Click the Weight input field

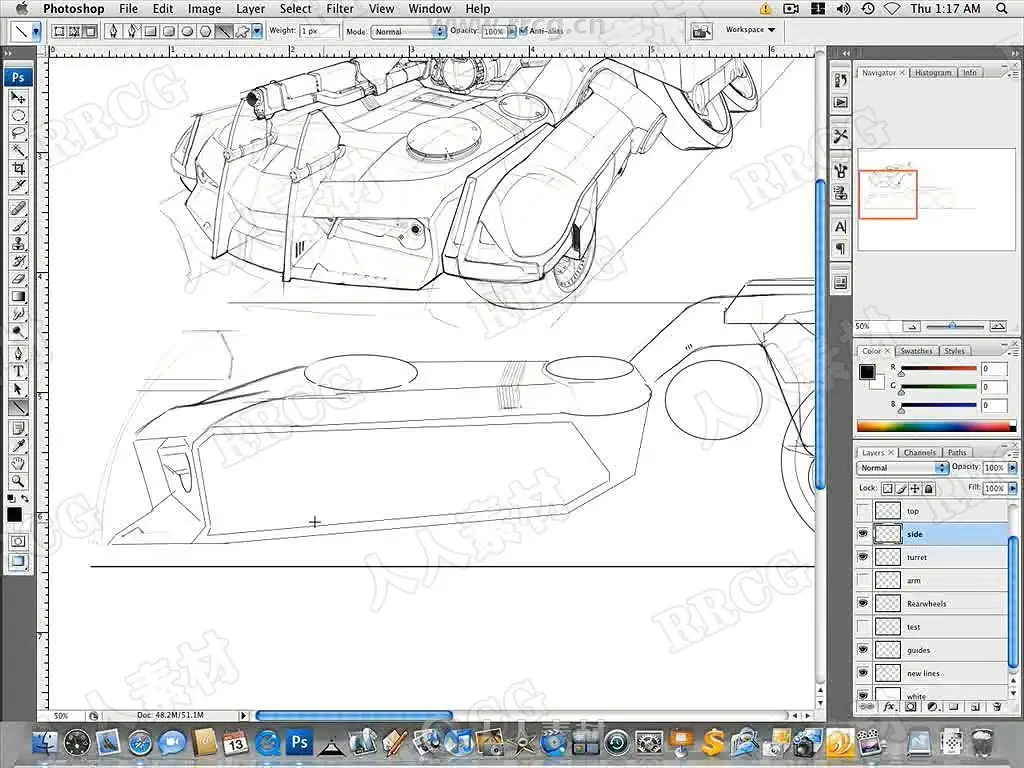318,32
